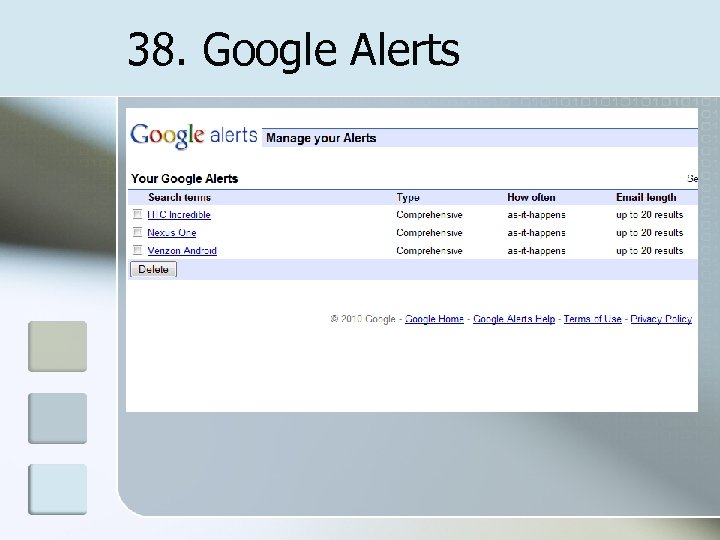Click up to 20 results in Verizon Android row

click(650, 251)
